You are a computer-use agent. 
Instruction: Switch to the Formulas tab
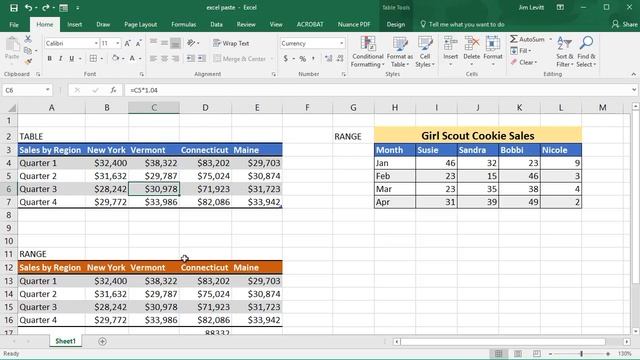(184, 24)
